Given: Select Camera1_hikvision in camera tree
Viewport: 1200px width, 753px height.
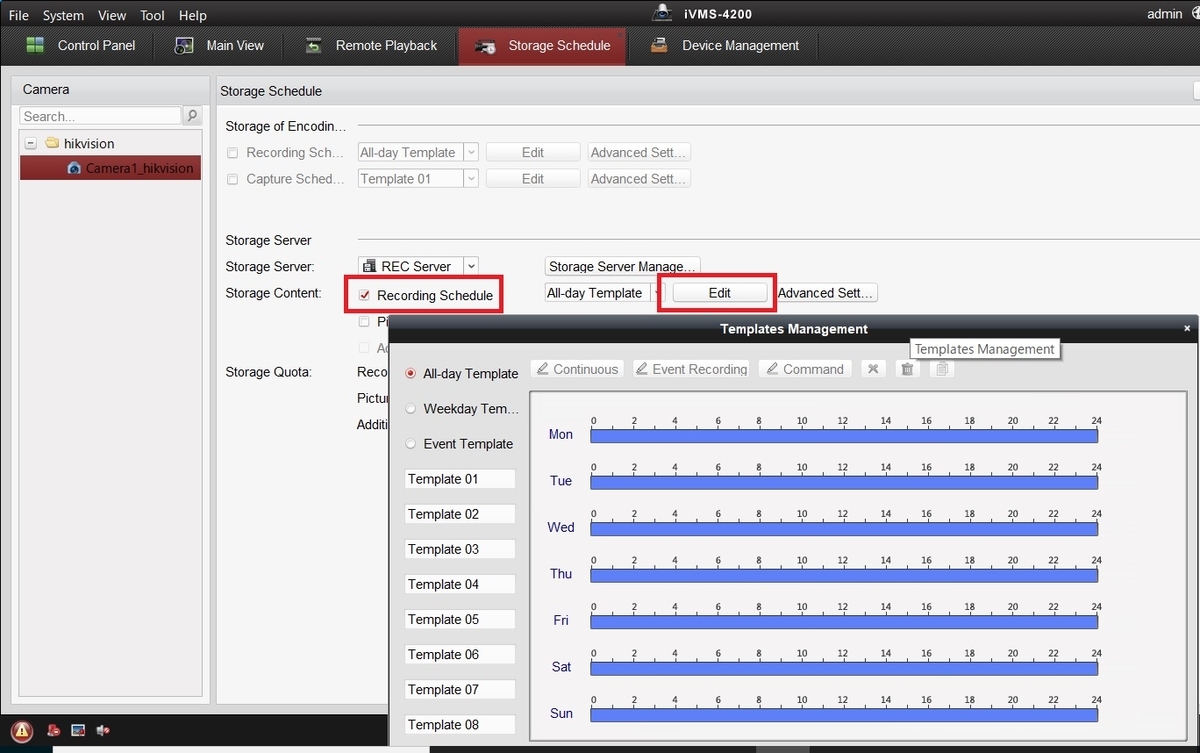Looking at the screenshot, I should tap(111, 168).
